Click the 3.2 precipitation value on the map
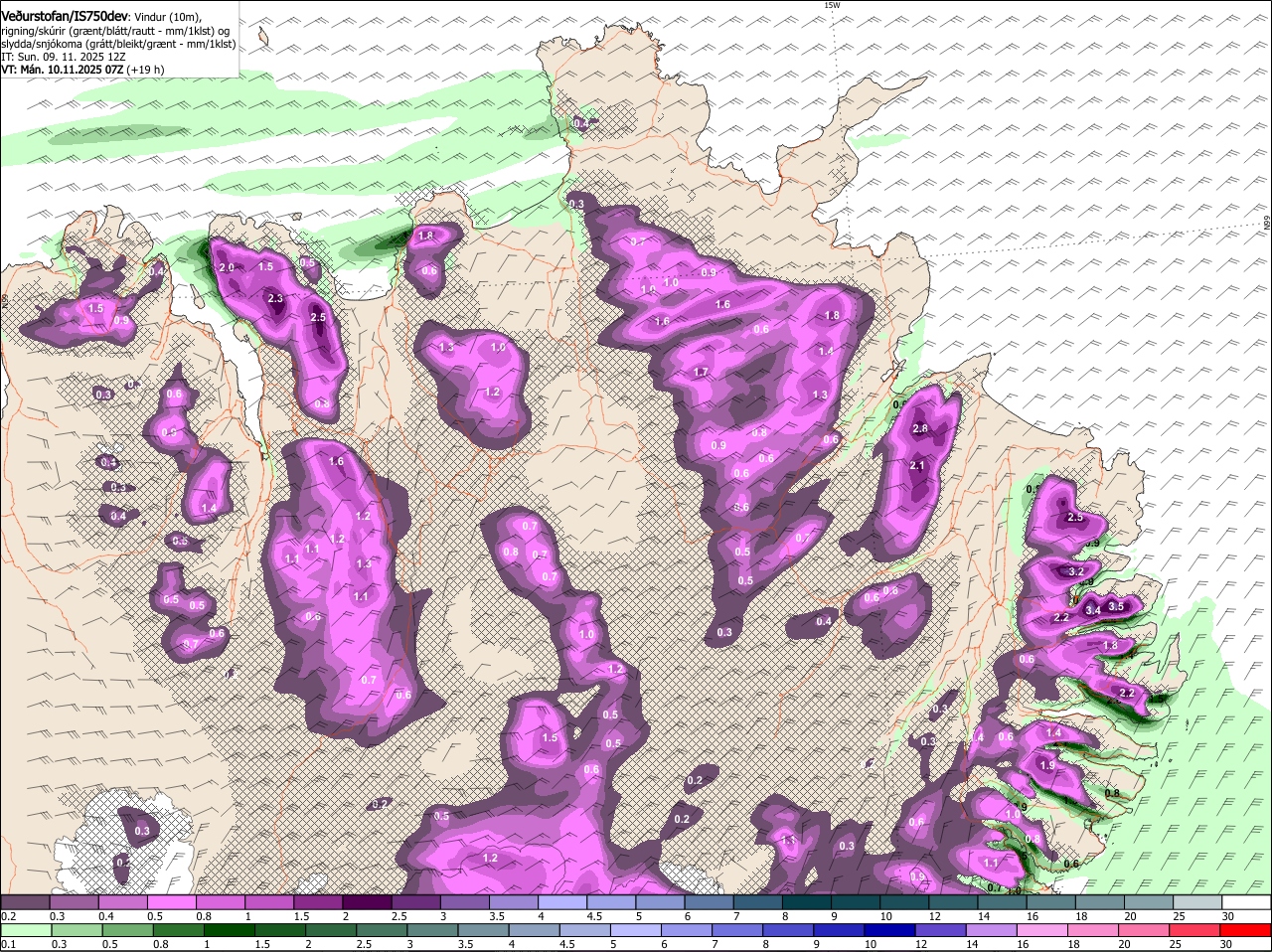1272x952 pixels. (x=1075, y=572)
